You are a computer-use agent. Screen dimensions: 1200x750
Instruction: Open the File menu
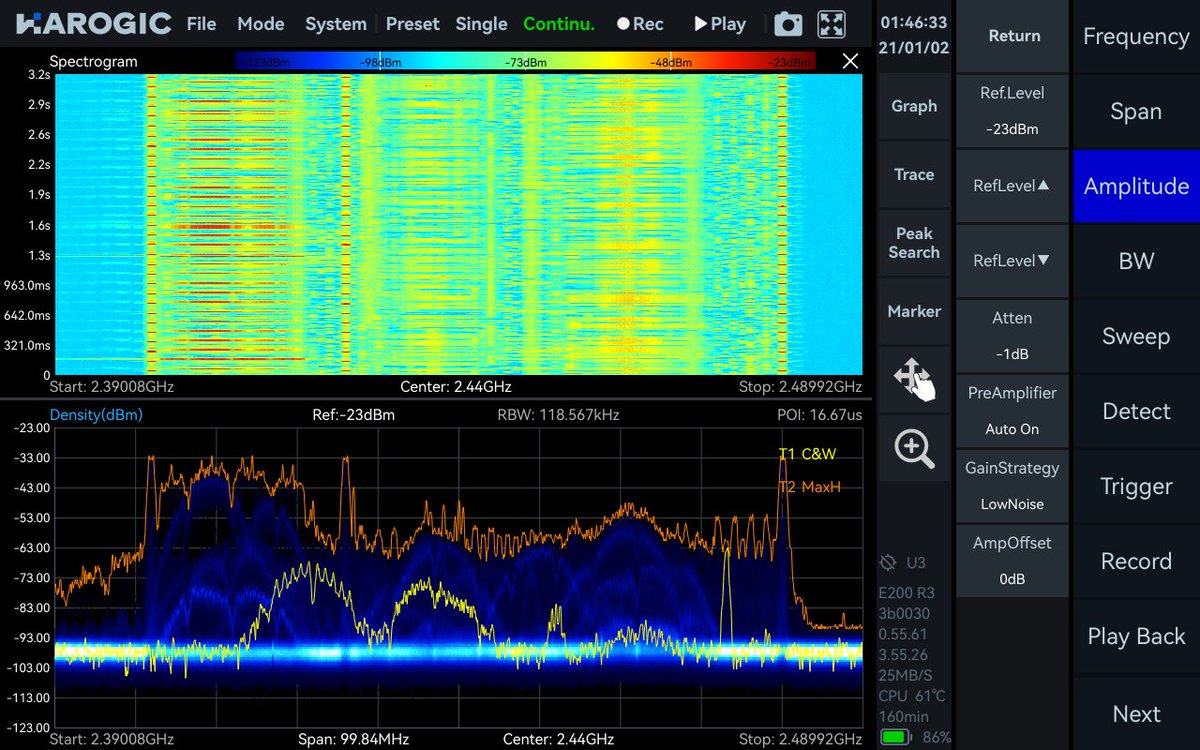[x=201, y=24]
